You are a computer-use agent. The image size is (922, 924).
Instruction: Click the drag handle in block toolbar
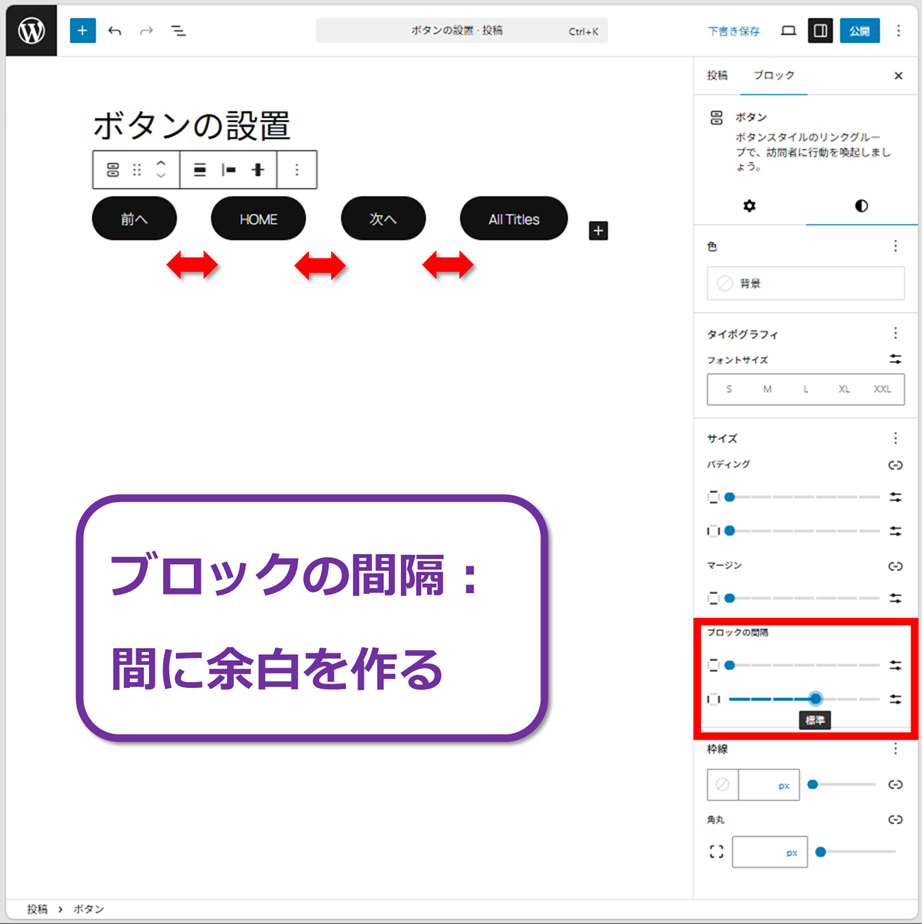coord(137,170)
